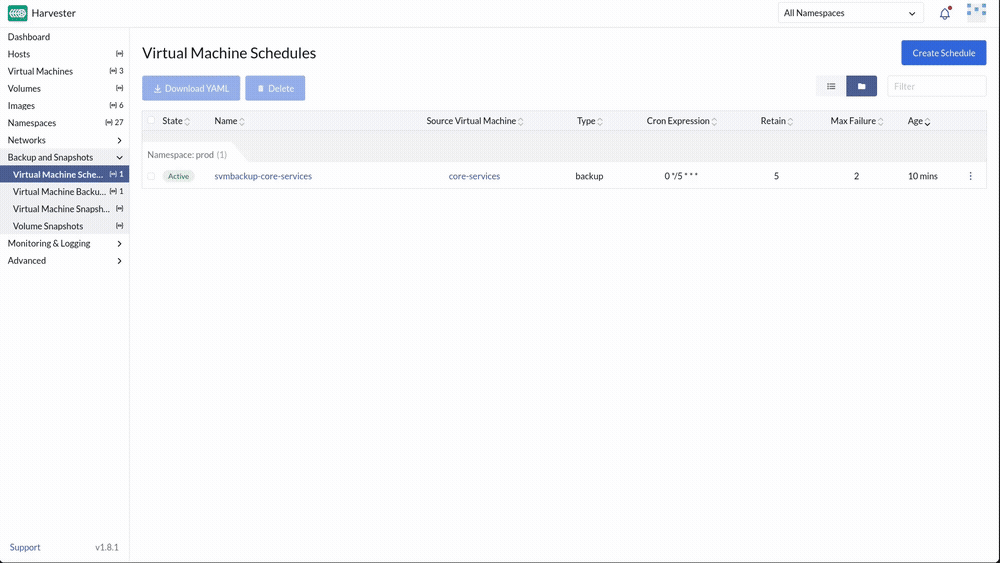Open Volumes page in sidebar
This screenshot has height=563, width=1000.
pos(64,89)
